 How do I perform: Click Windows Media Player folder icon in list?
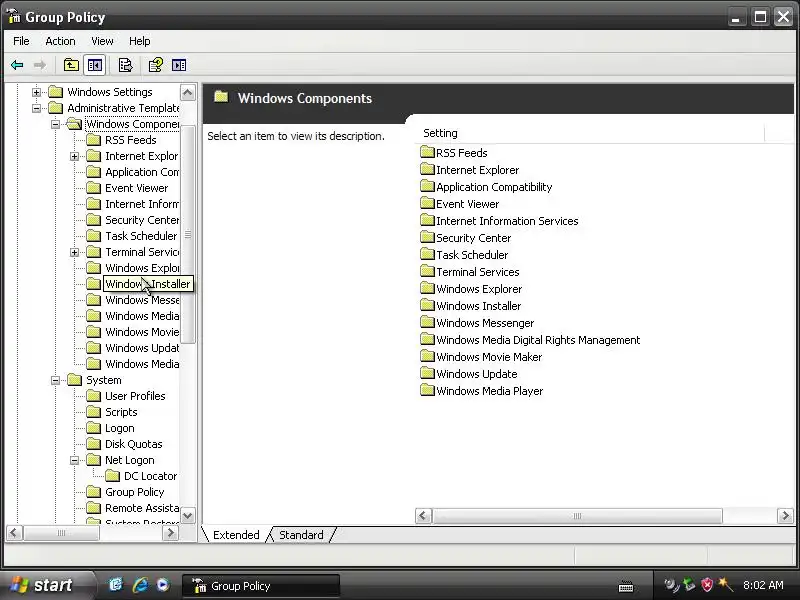(427, 390)
